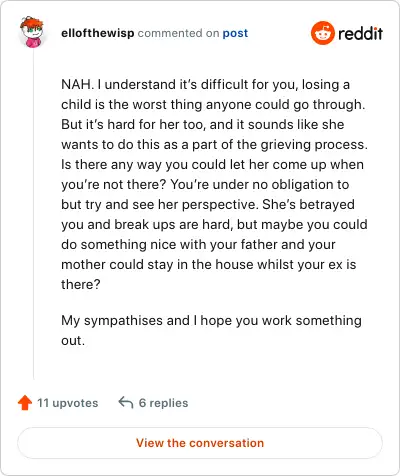Click the reply arrow icon

click(126, 402)
